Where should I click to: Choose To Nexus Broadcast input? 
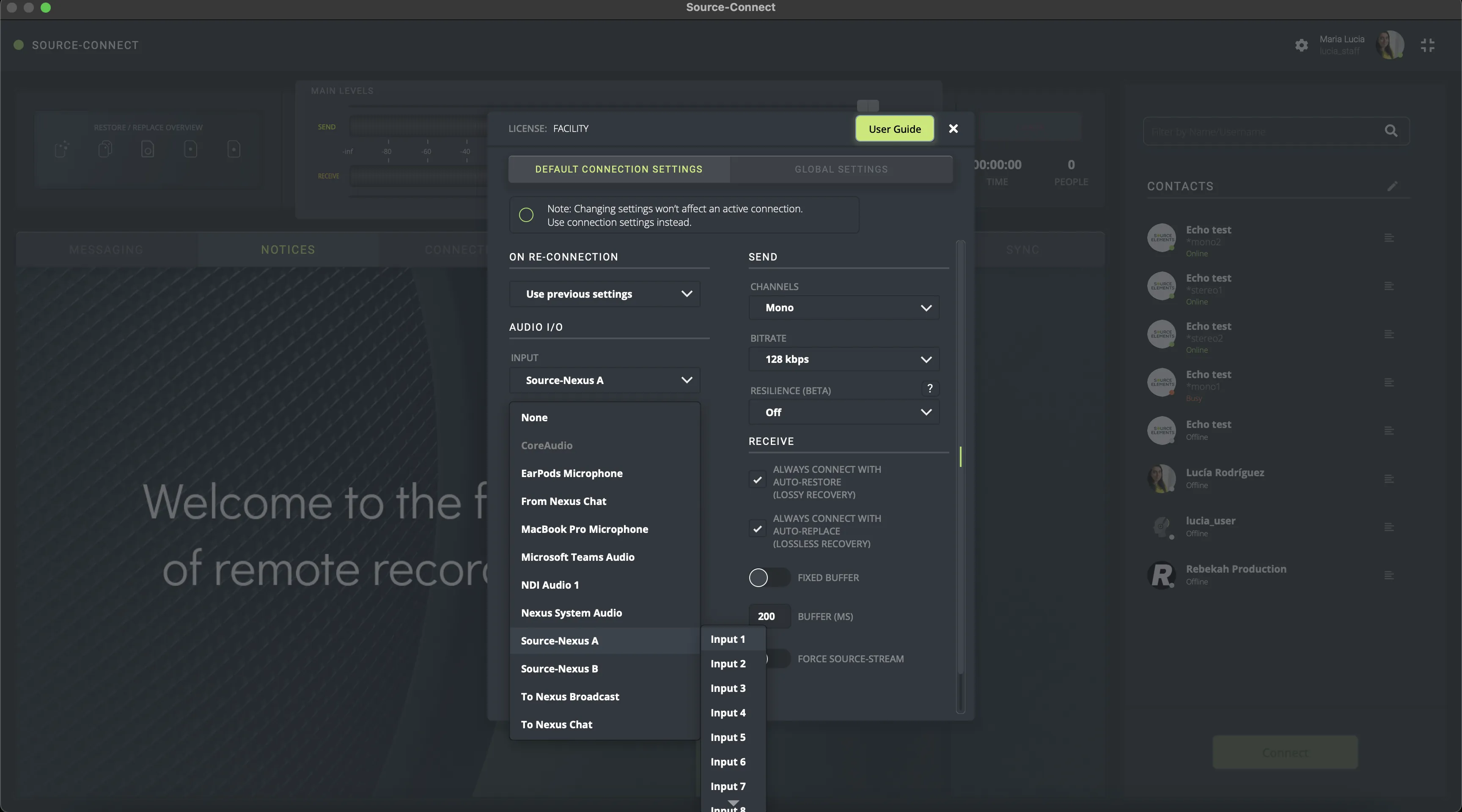coord(605,697)
